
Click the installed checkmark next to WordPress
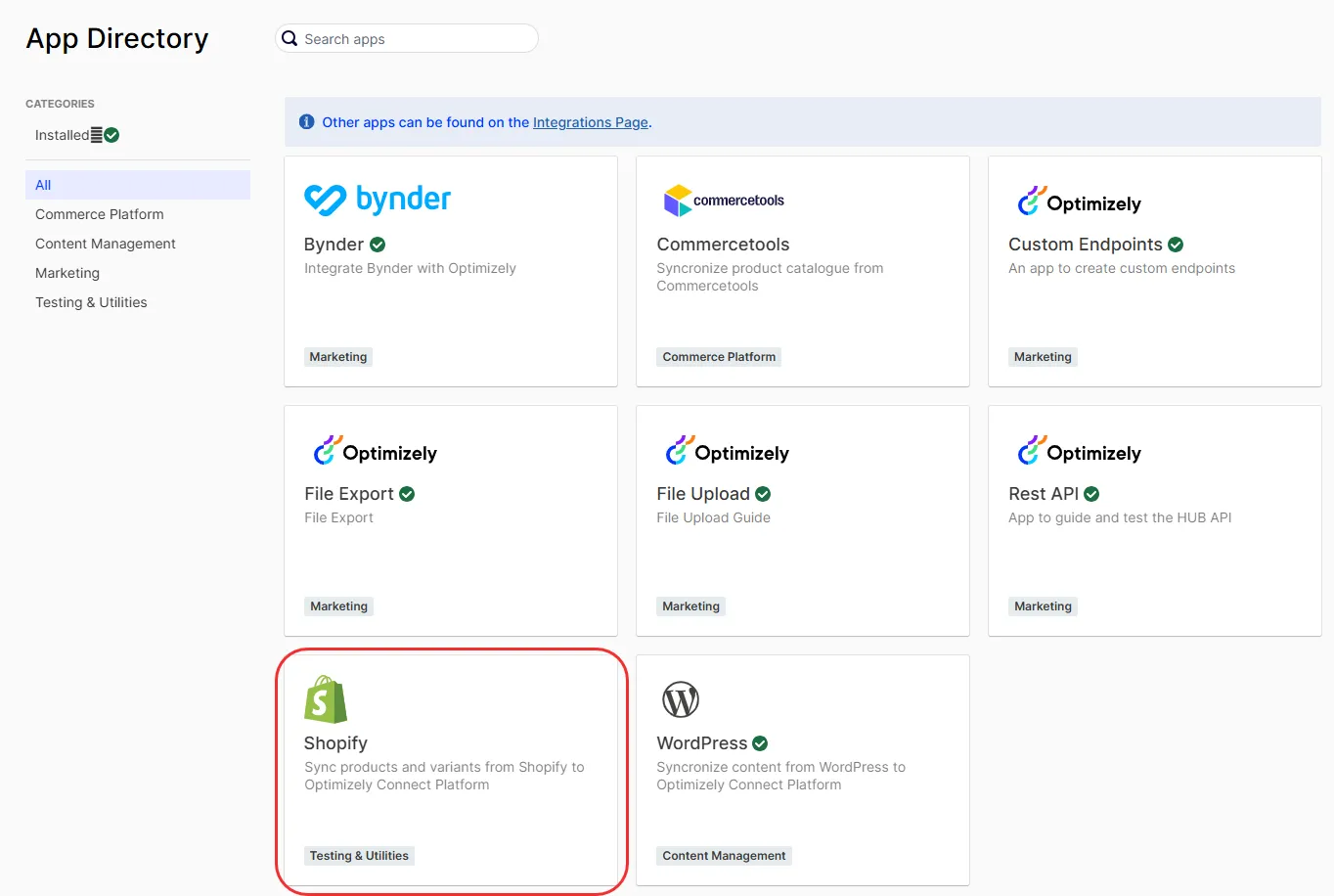point(760,743)
